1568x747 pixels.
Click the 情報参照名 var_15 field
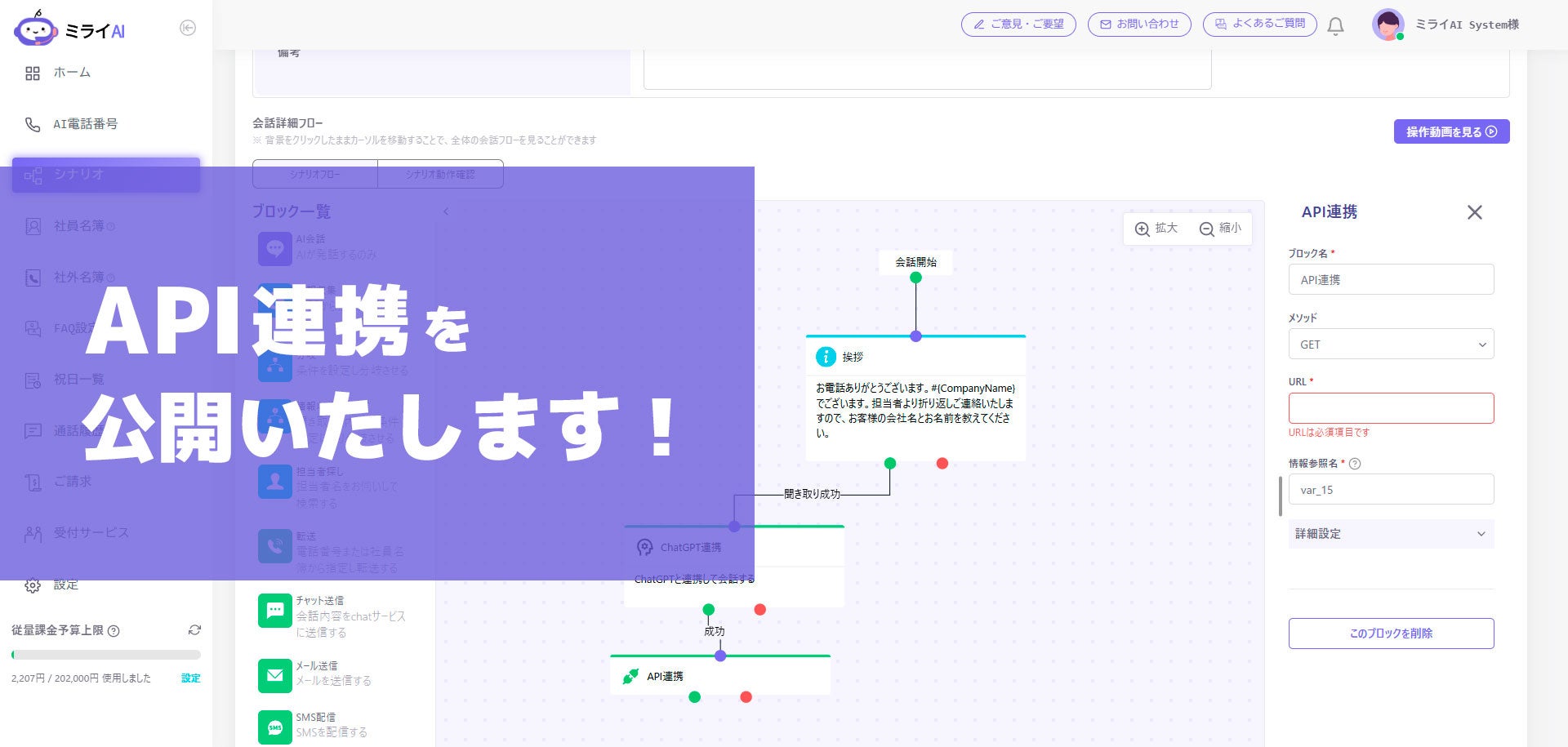(1391, 490)
